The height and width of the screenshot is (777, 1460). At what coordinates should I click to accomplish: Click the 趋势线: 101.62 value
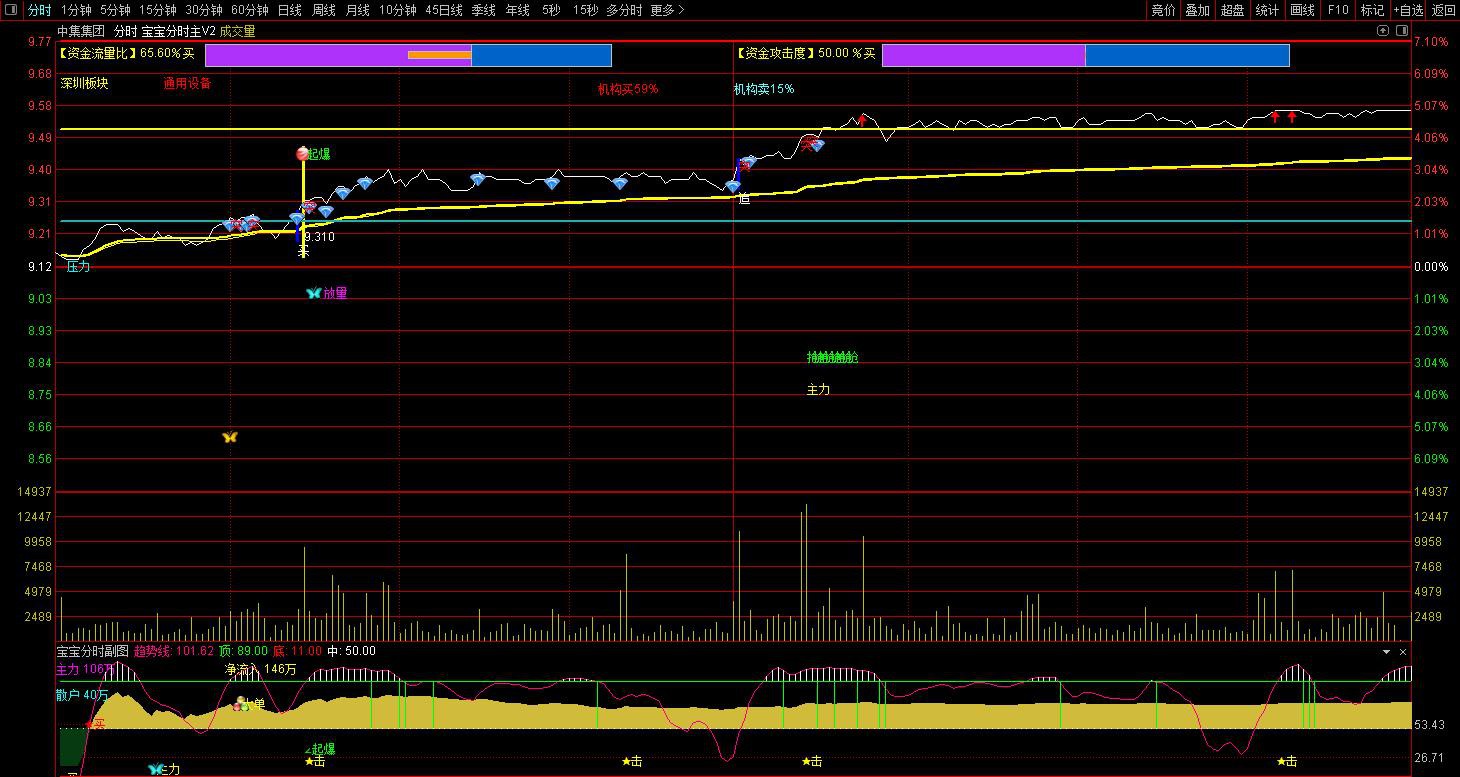pos(174,651)
